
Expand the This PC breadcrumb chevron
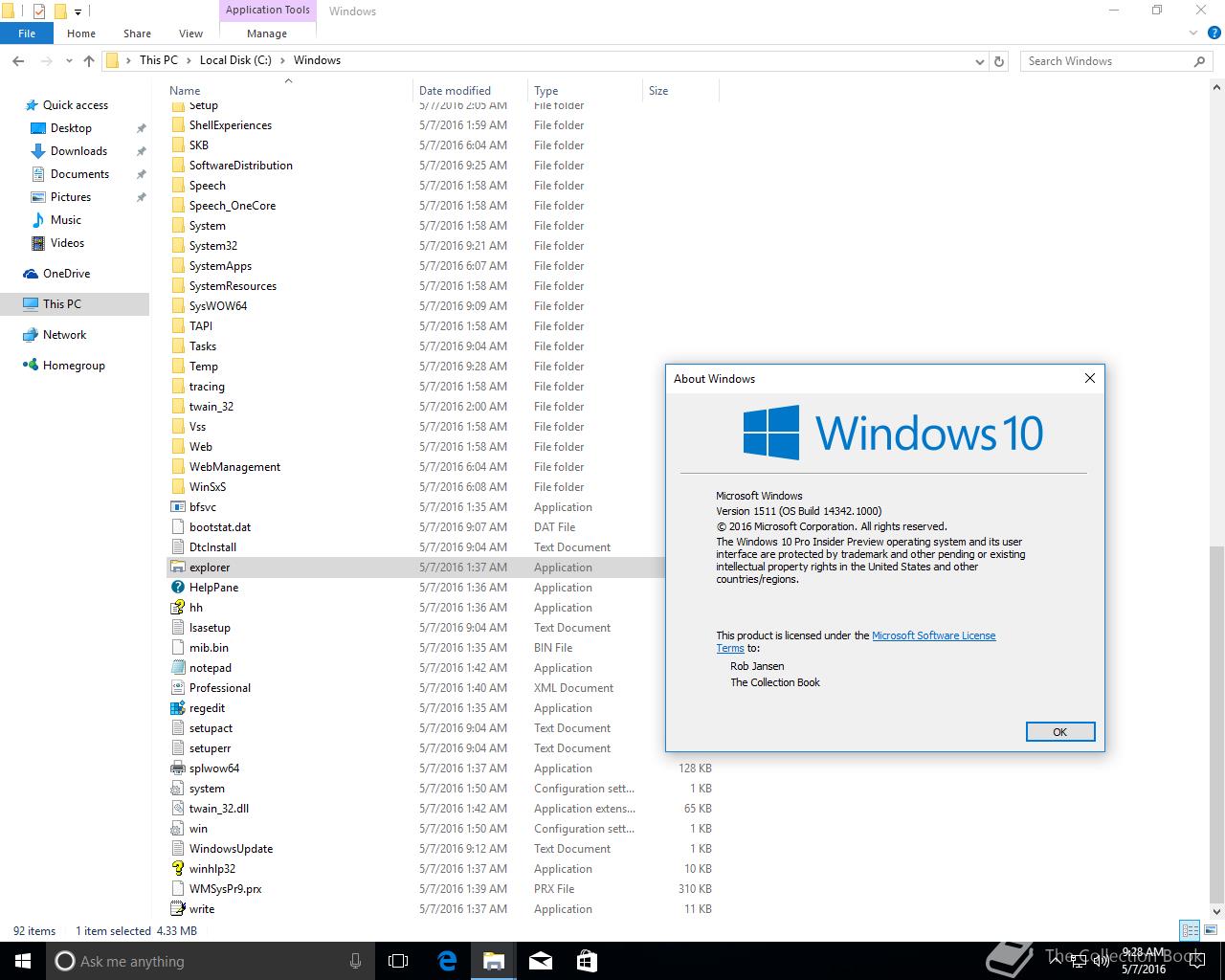(x=189, y=60)
